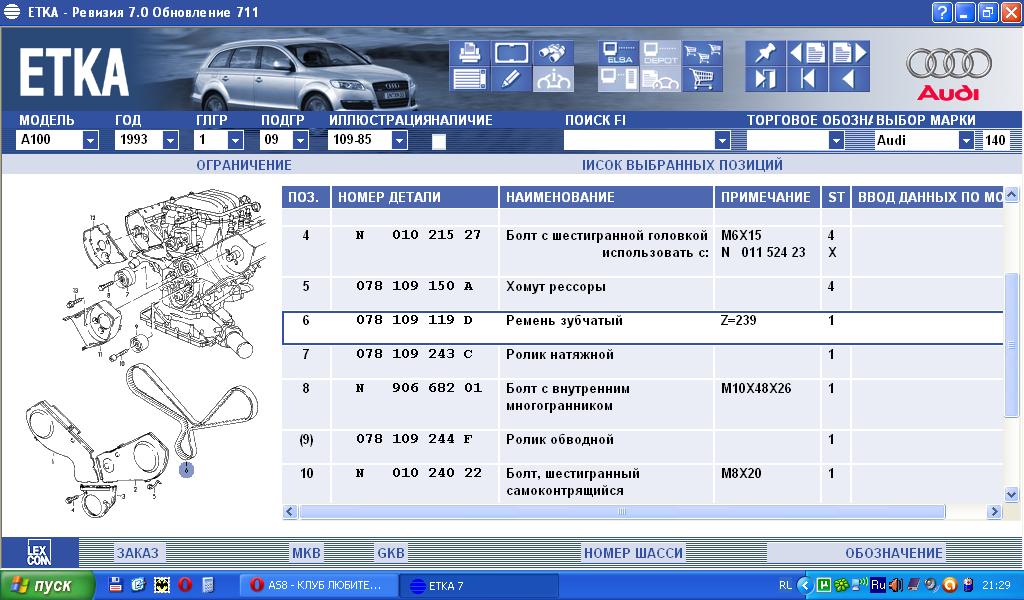Click the pencil edit icon
The width and height of the screenshot is (1024, 600).
[x=510, y=79]
